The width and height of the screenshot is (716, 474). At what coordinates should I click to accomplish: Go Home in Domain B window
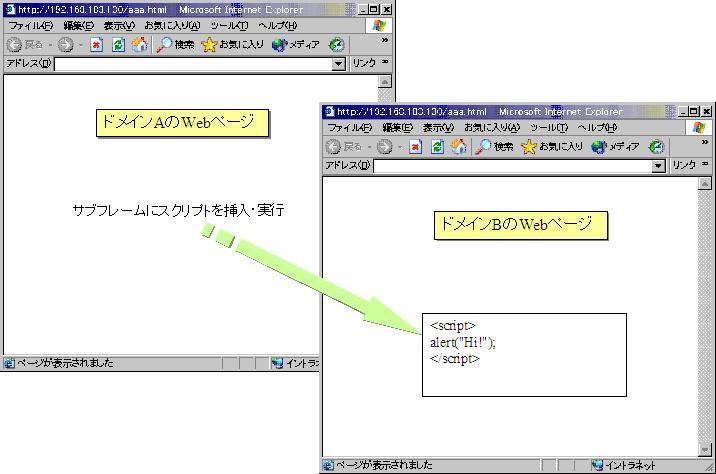point(459,147)
